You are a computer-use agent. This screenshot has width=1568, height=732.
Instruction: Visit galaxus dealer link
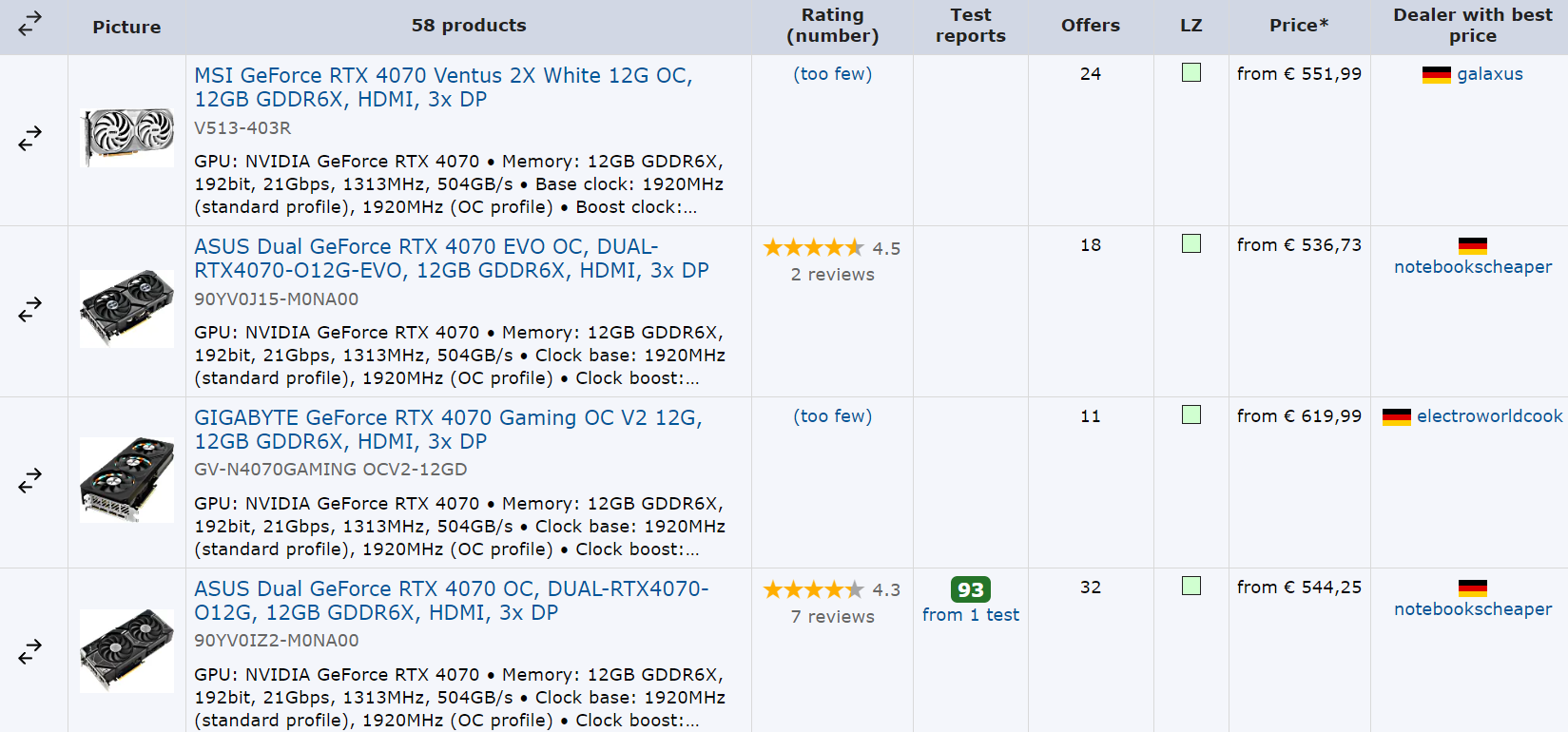coord(1489,74)
